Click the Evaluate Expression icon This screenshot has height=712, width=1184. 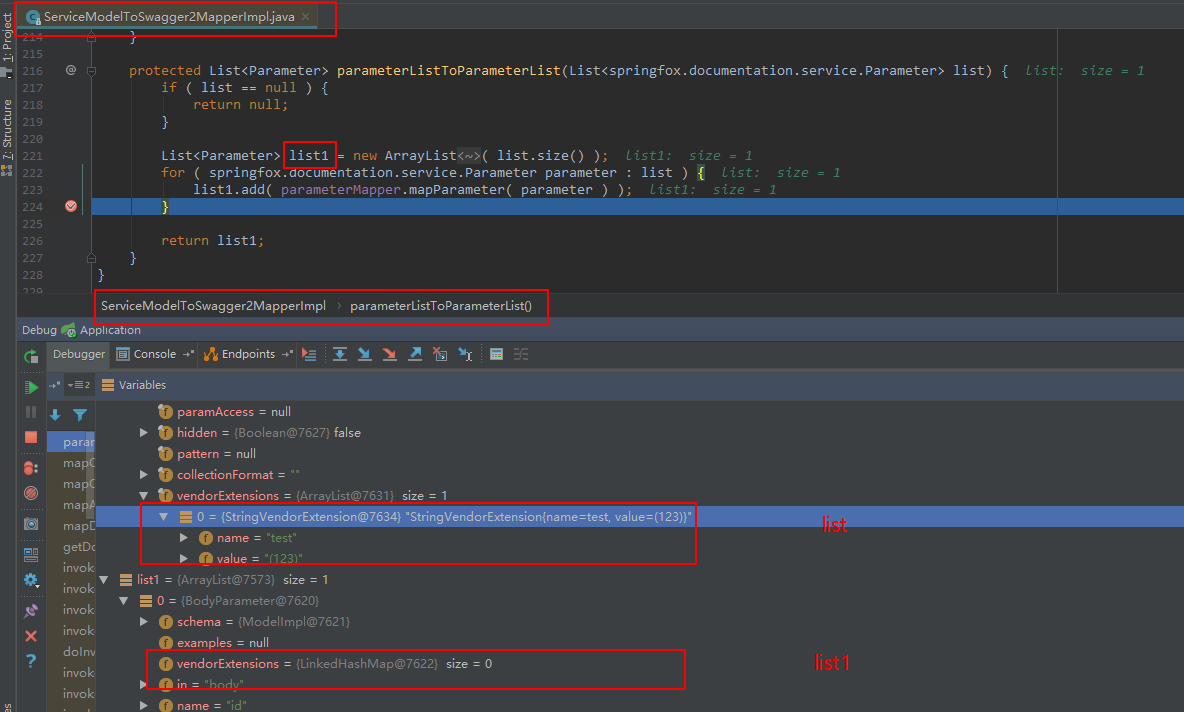pos(494,354)
